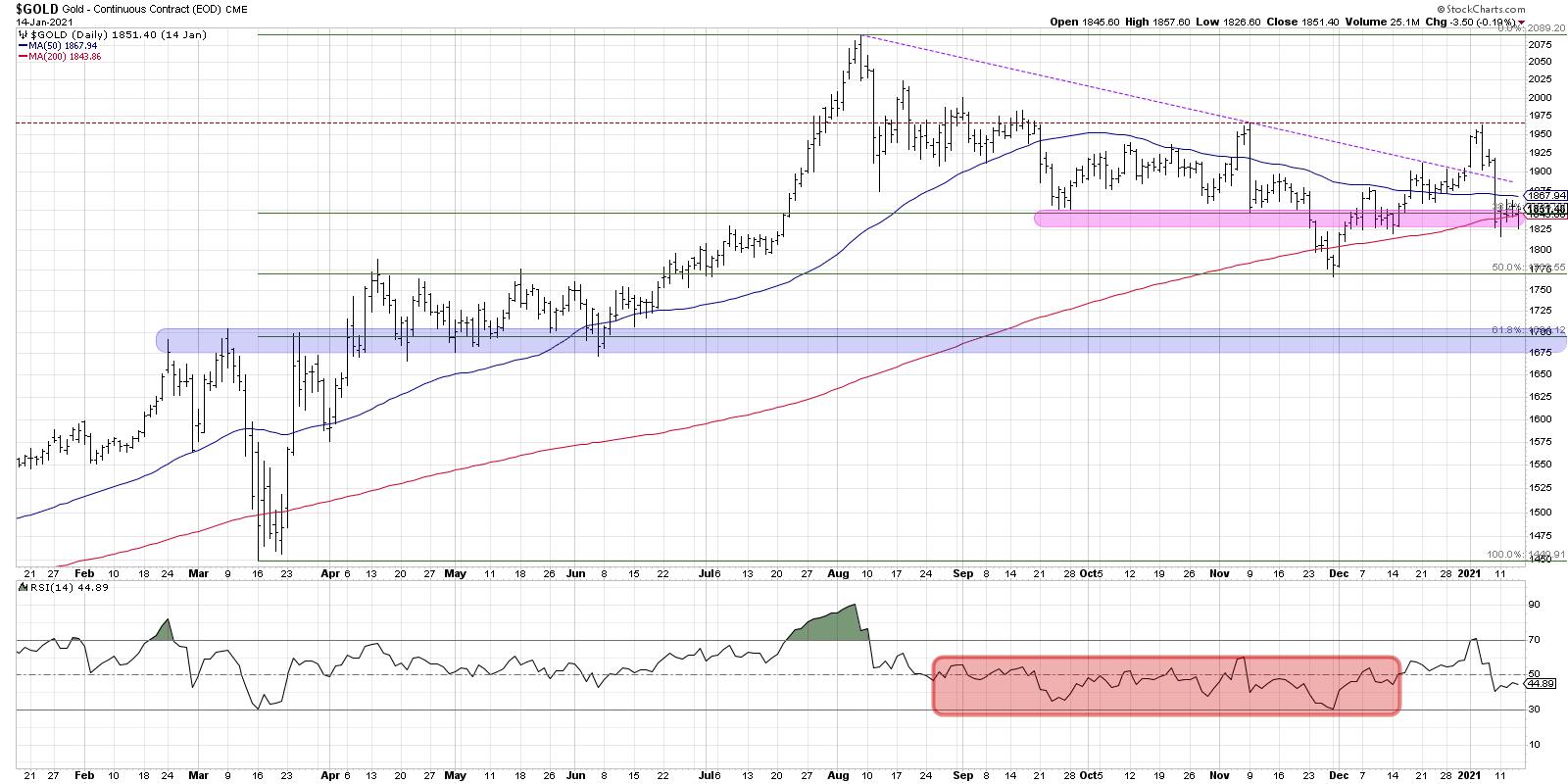Click the bar-chart icon beside $GOLD (Daily)
Screen dimensions: 1568x784
[23, 34]
